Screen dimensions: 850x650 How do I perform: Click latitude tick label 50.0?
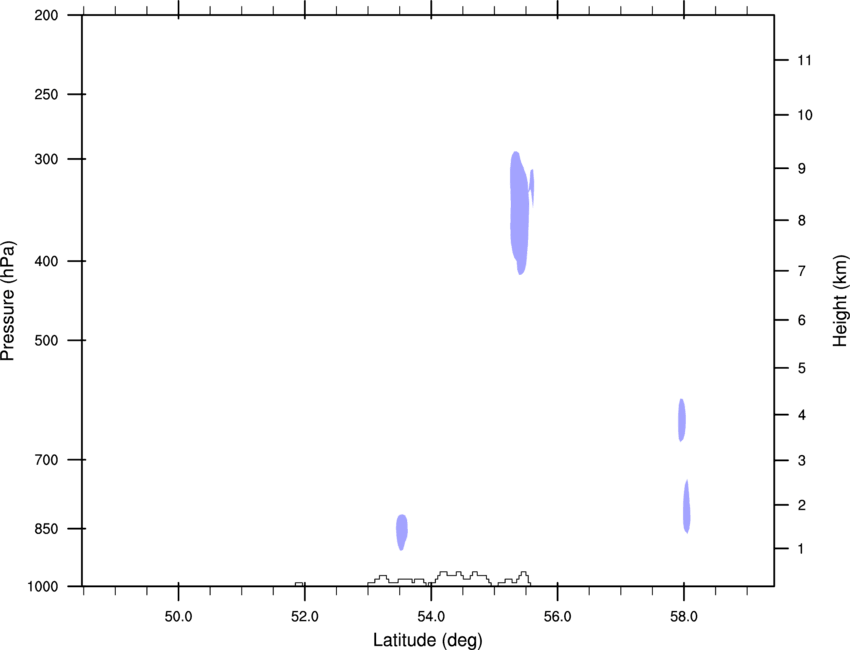(178, 617)
